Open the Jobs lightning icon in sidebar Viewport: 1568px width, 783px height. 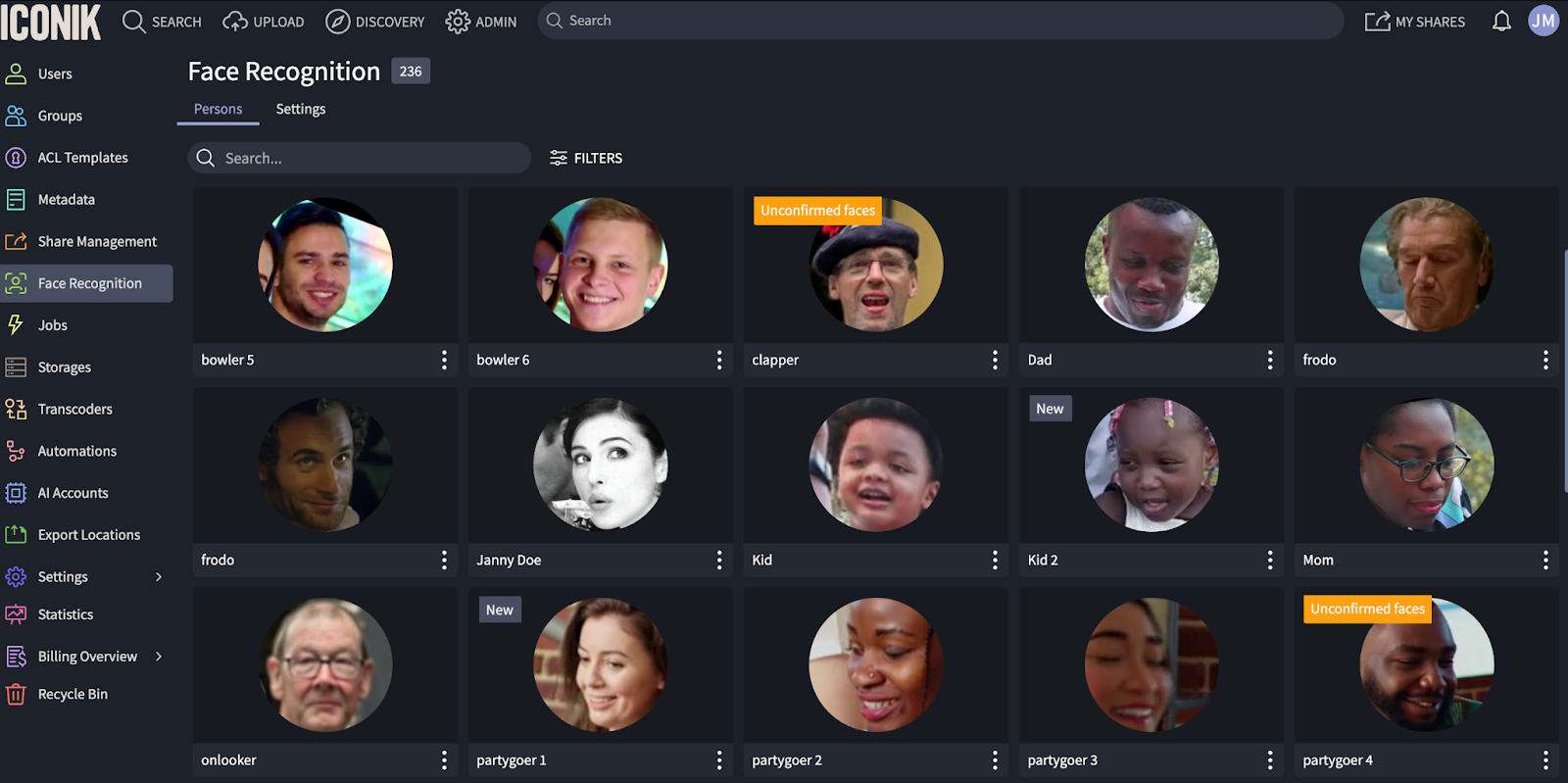16,325
